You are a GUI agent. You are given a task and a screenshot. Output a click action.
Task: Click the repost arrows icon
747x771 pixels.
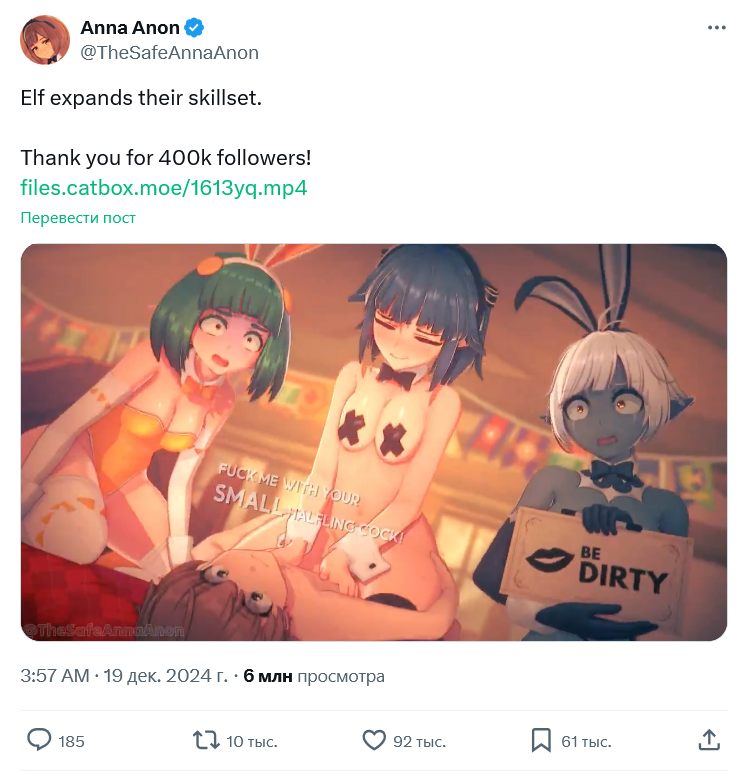click(x=206, y=740)
